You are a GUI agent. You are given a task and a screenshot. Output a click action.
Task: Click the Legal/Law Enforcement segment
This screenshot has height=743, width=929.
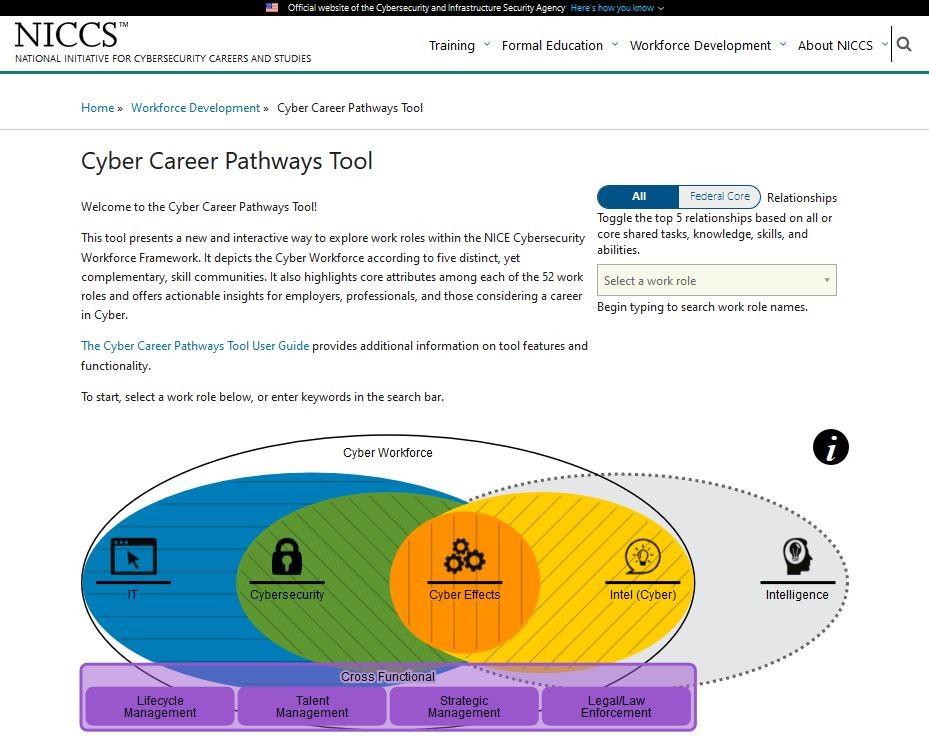(616, 707)
